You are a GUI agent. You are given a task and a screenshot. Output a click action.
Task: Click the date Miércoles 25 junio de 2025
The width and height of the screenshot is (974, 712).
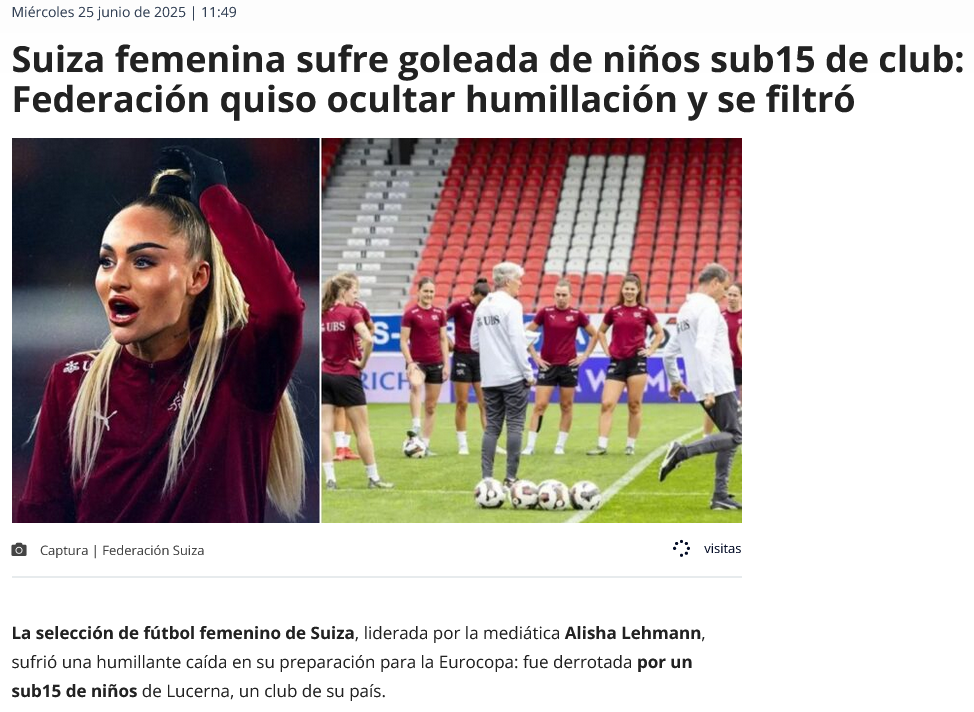click(x=99, y=12)
